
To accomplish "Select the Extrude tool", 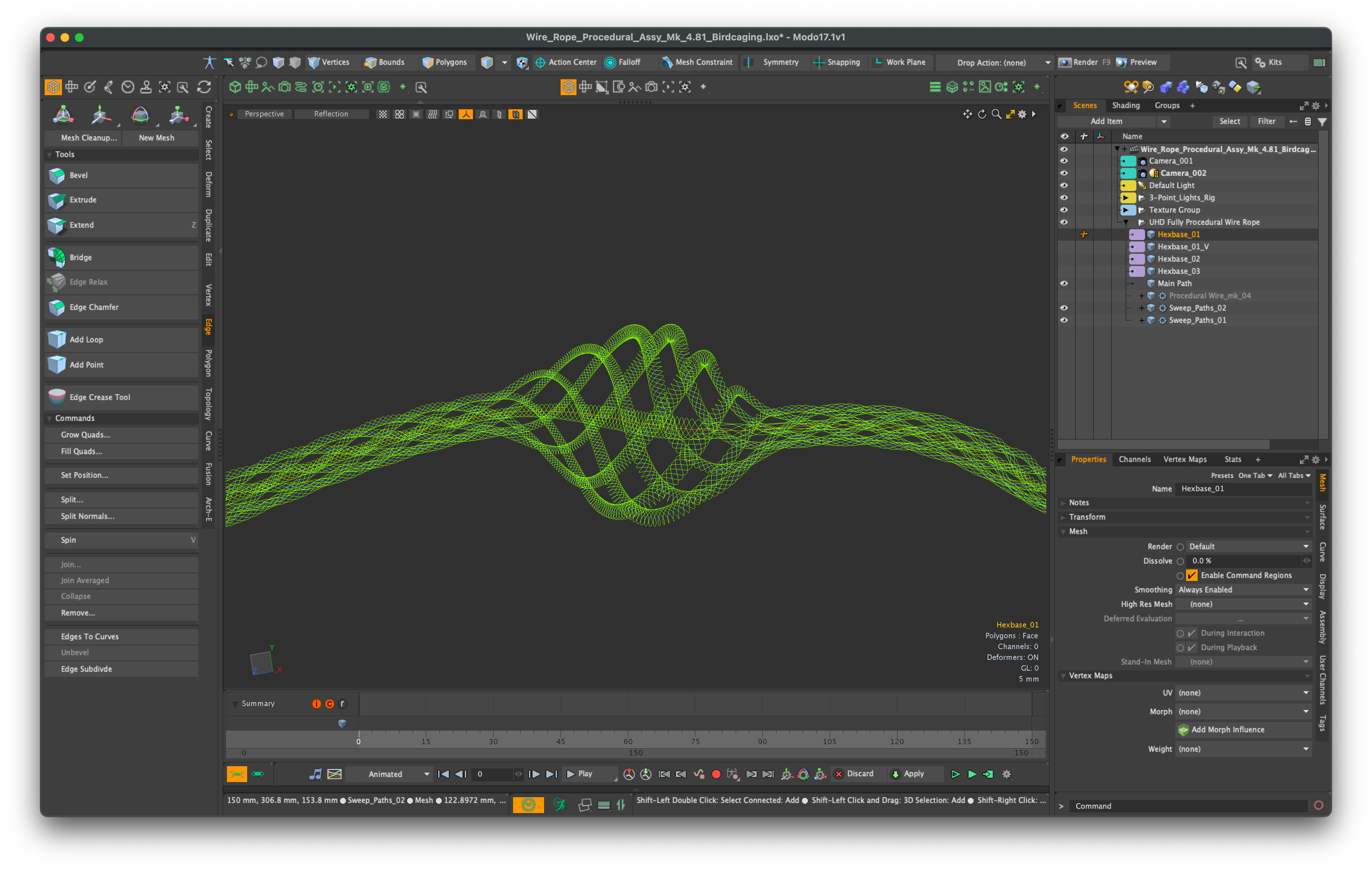I will coord(121,200).
